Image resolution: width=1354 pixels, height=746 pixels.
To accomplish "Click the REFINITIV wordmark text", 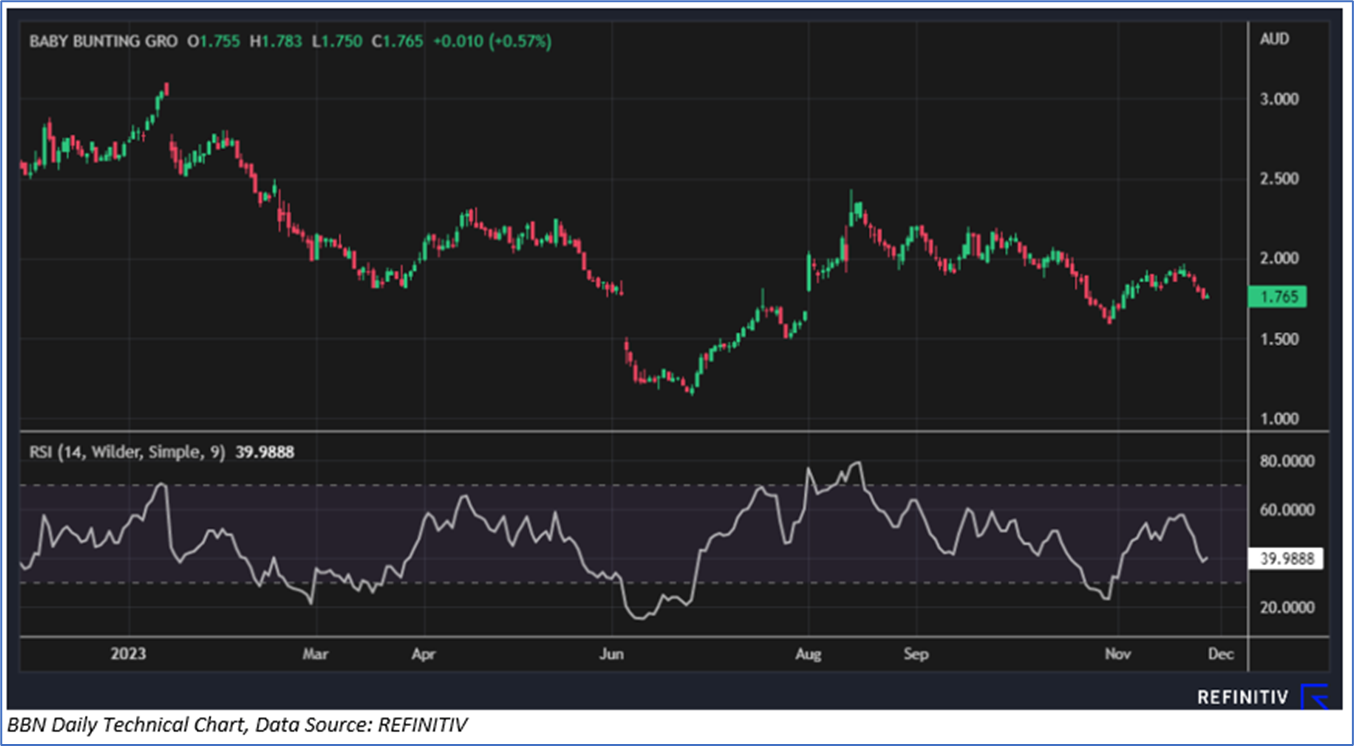I will pos(1243,698).
